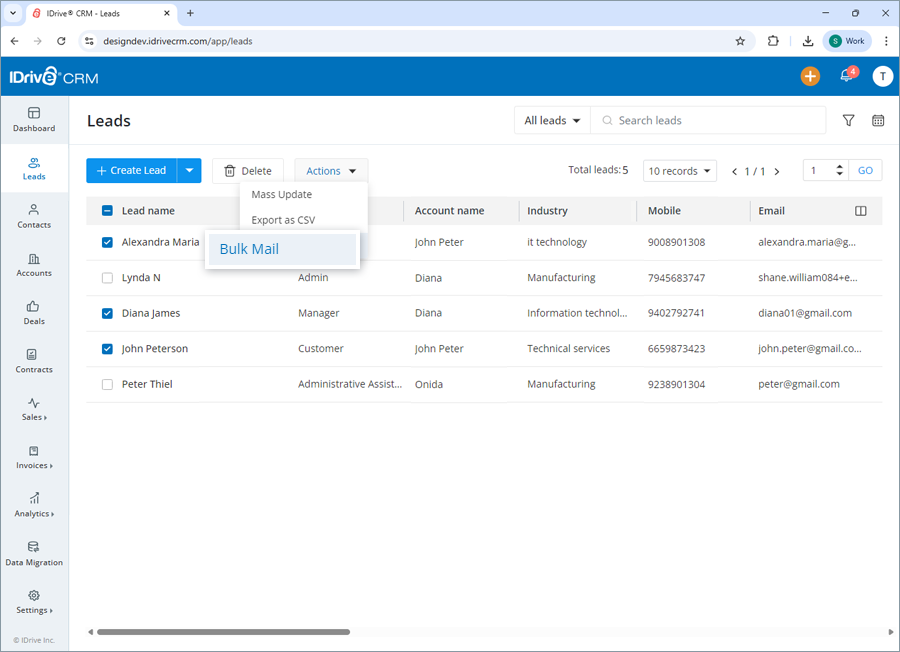Toggle the select-all leads checkbox
900x652 pixels.
click(107, 210)
